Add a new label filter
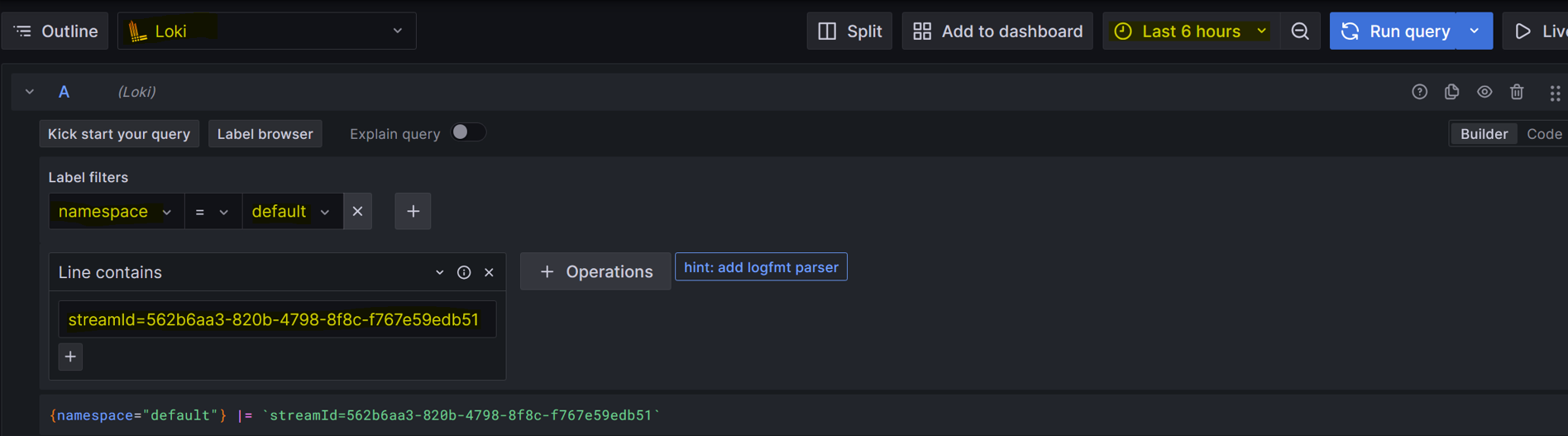 coord(413,212)
